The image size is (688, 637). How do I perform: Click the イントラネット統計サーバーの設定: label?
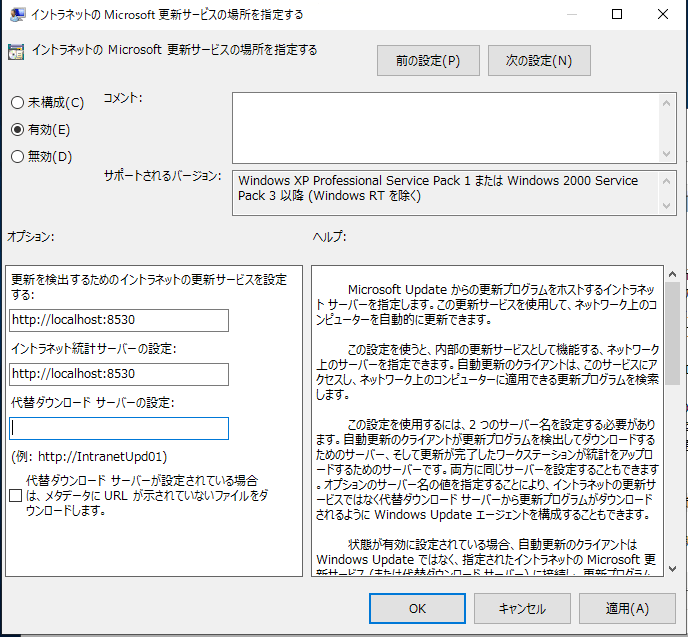(93, 349)
